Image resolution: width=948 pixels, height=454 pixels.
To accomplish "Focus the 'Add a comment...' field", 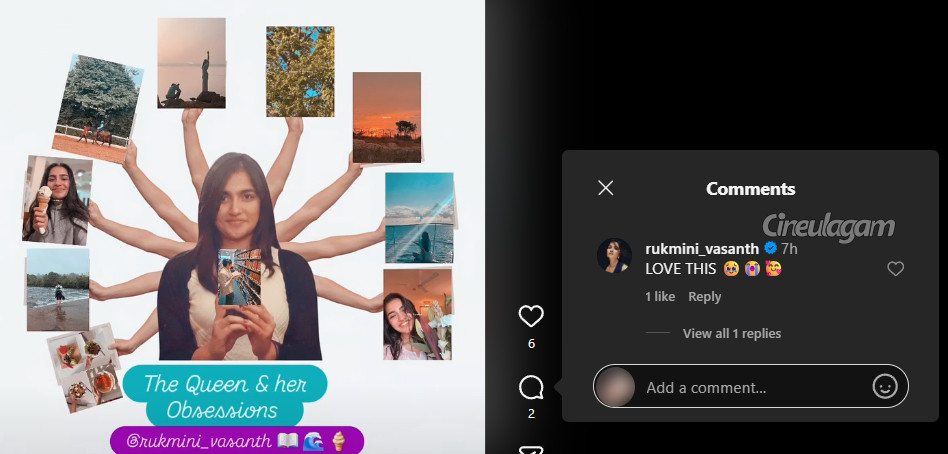I will (750, 387).
